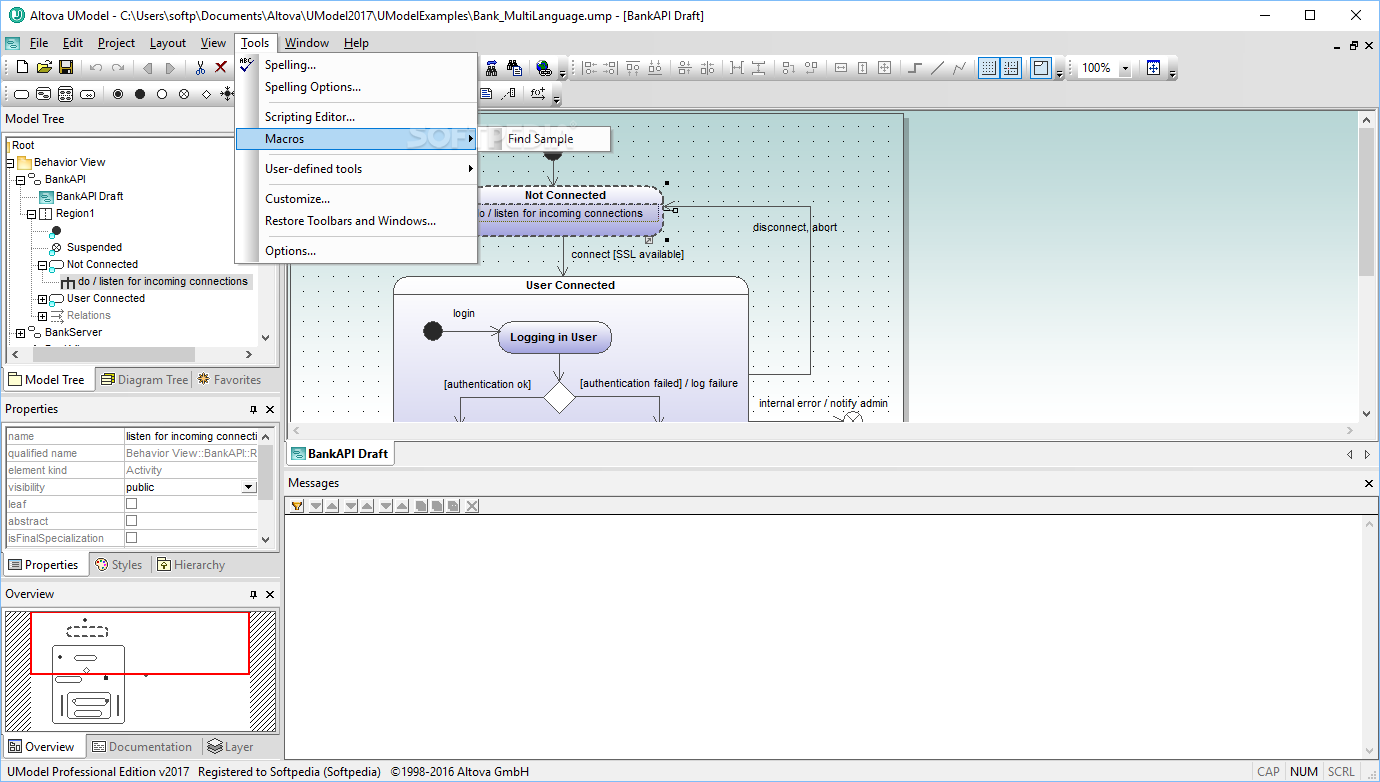This screenshot has width=1380, height=782.
Task: Select the choice diamond tool
Action: (206, 94)
